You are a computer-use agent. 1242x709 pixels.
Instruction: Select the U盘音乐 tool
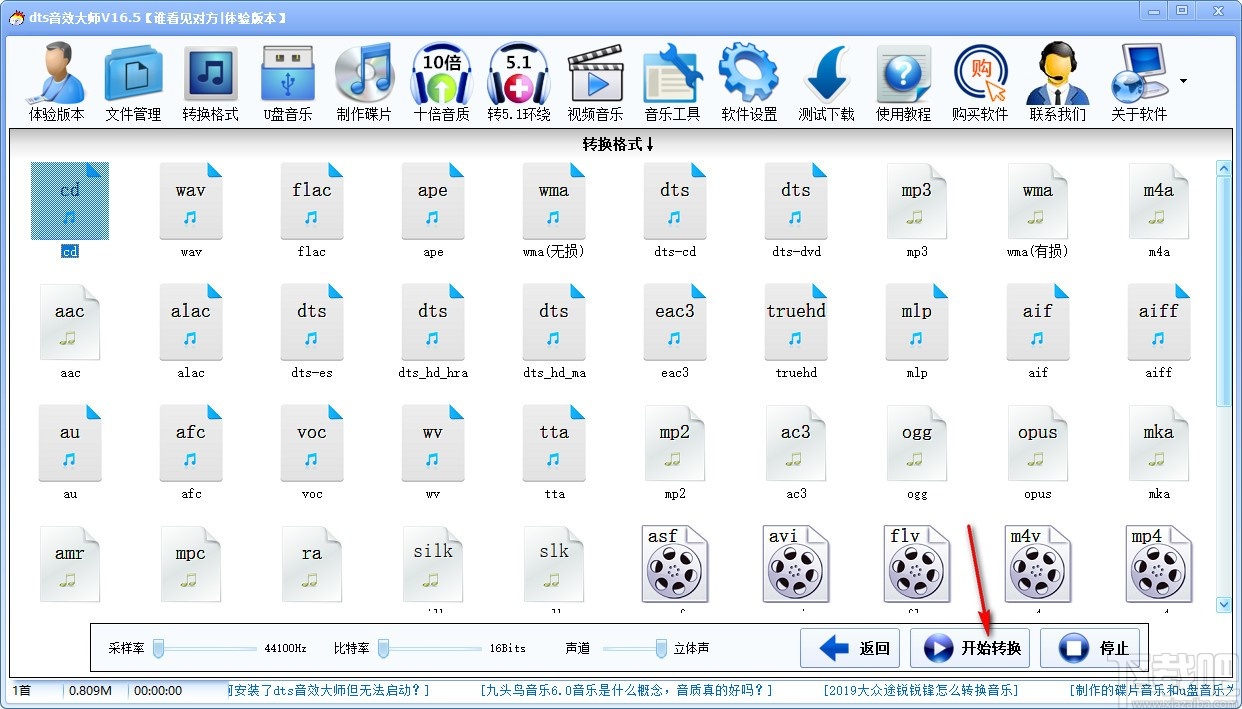pos(287,80)
